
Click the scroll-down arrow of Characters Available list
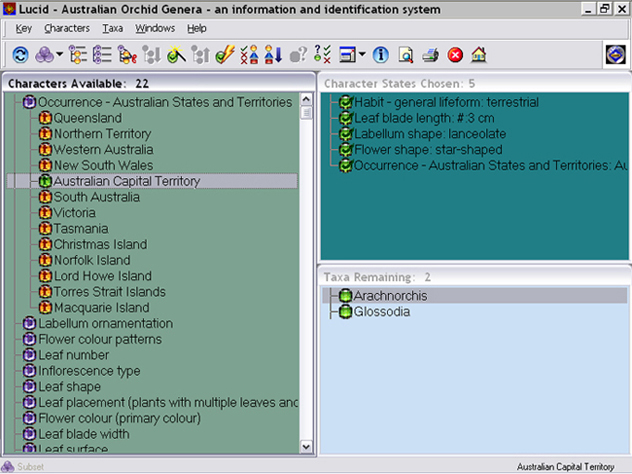[306, 447]
